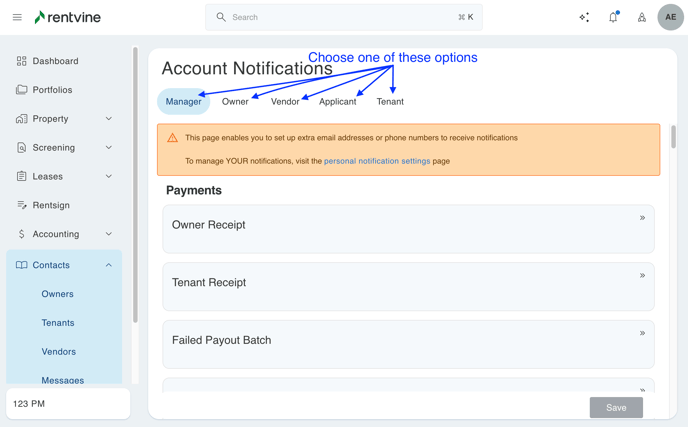688x427 pixels.
Task: Open the Dashboard sidebar item
Action: click(x=55, y=61)
